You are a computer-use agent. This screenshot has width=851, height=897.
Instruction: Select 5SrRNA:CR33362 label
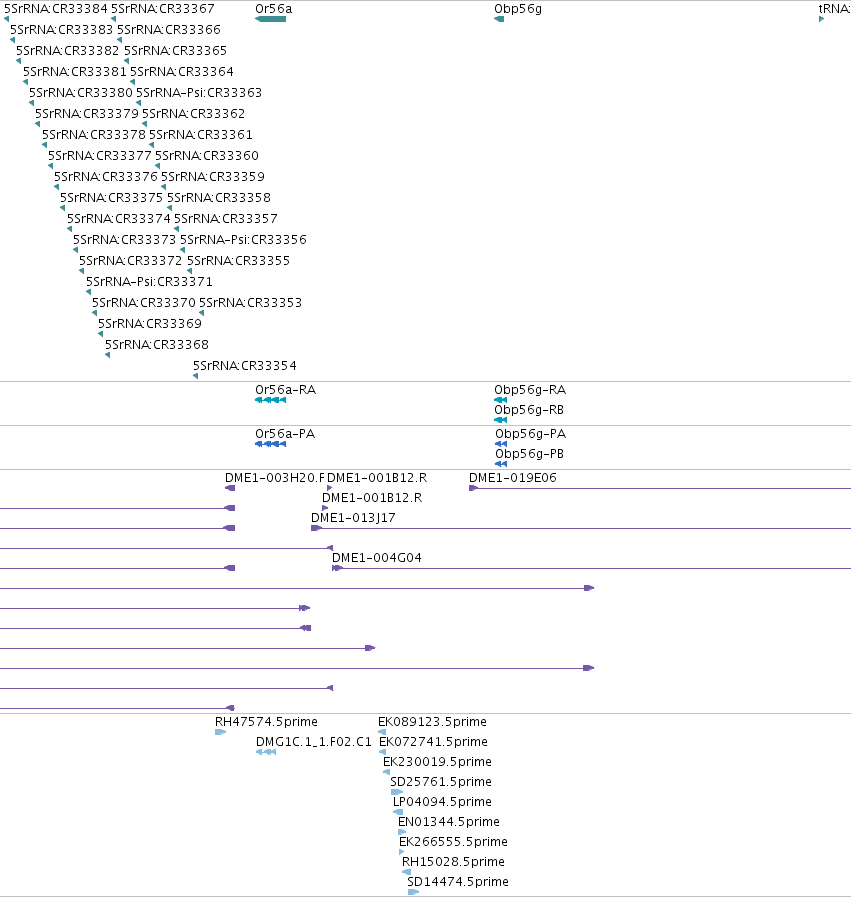pos(194,114)
